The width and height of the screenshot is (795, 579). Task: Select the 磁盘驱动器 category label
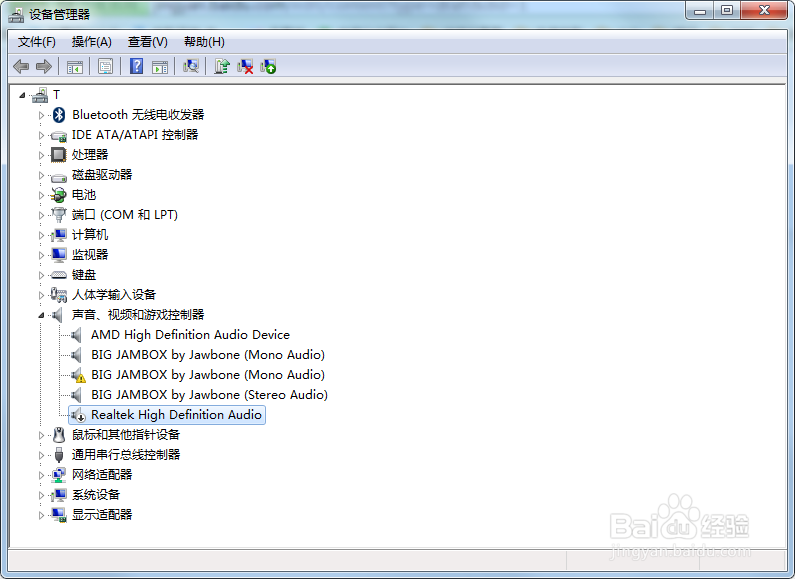[102, 175]
